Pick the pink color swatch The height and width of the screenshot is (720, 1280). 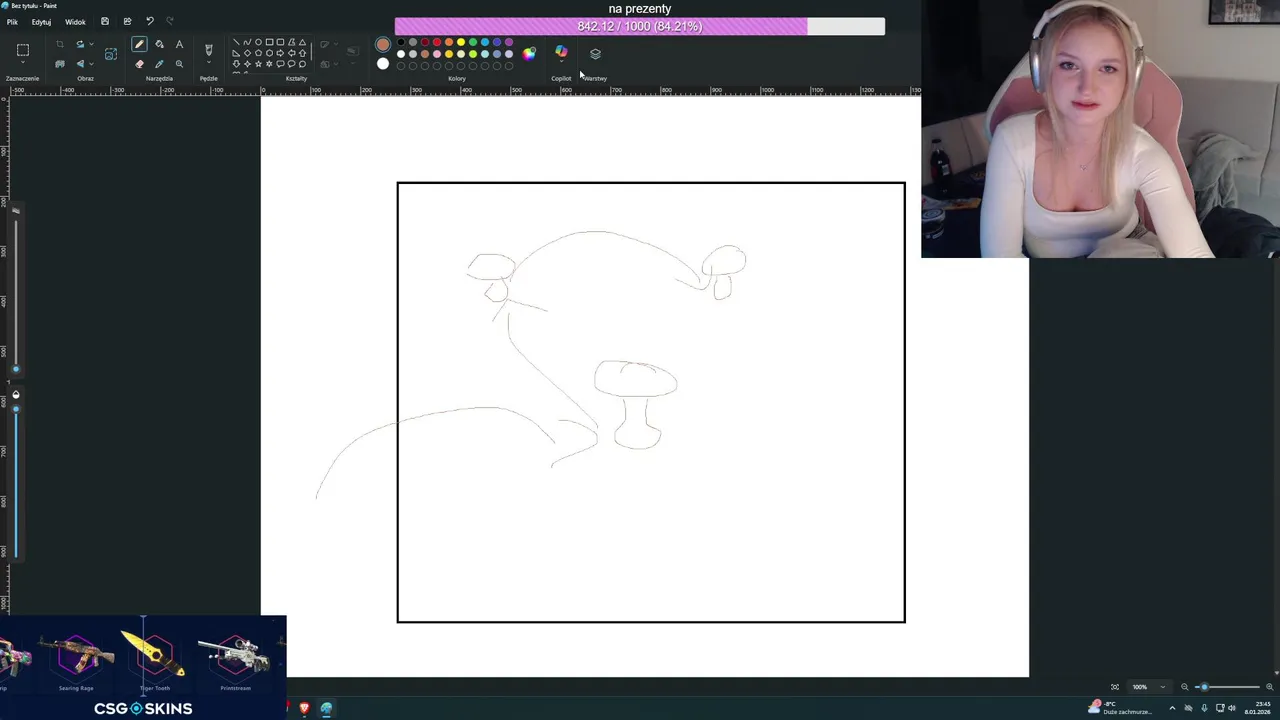437,54
